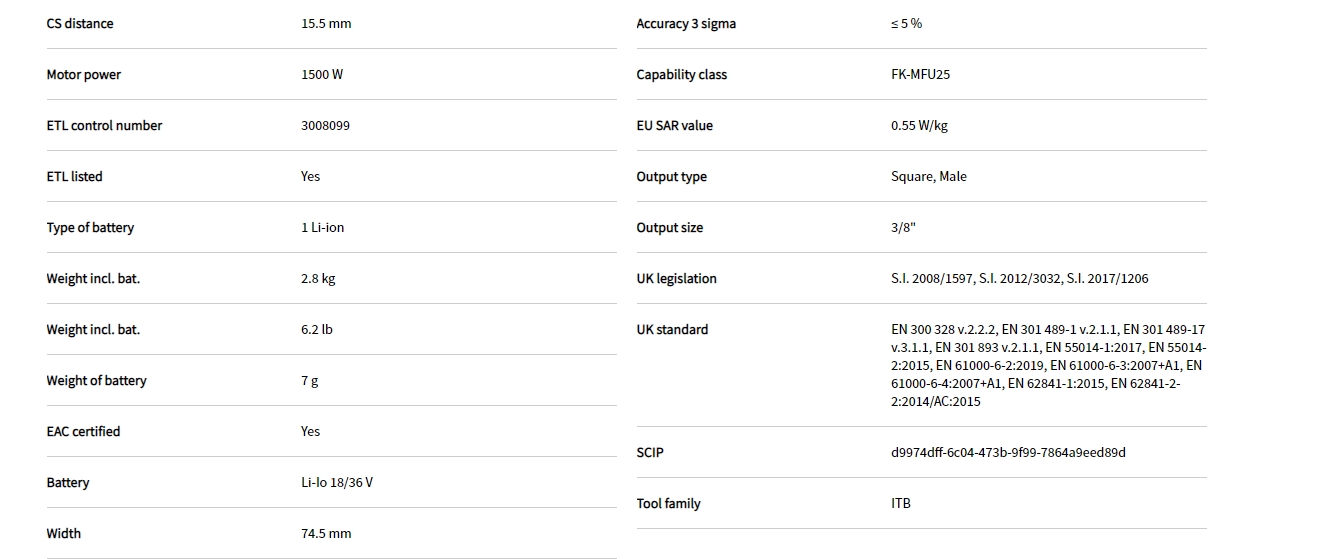The width and height of the screenshot is (1319, 559).
Task: Click the UK standard EN list text
Action: (1047, 365)
